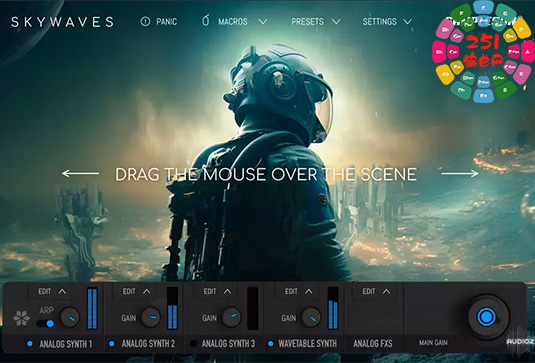Expand Analog FXS edit chevron
The width and height of the screenshot is (535, 363).
coord(386,291)
